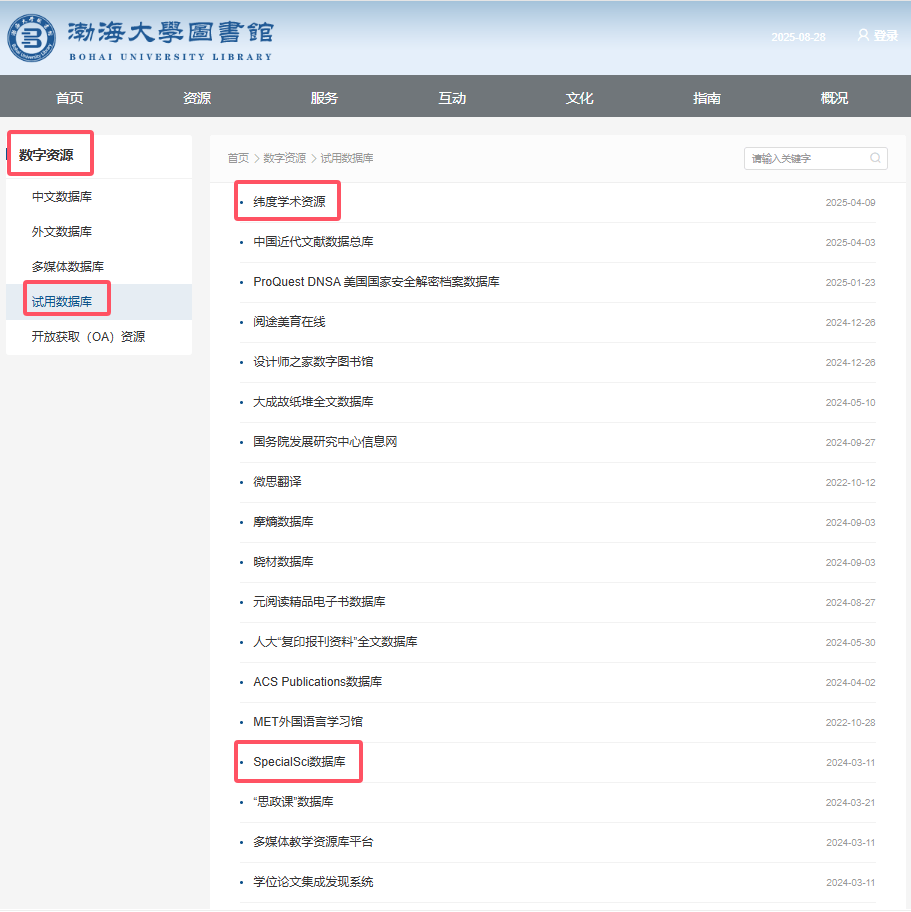Open the 资源 navigation menu
This screenshot has width=911, height=912.
197,98
